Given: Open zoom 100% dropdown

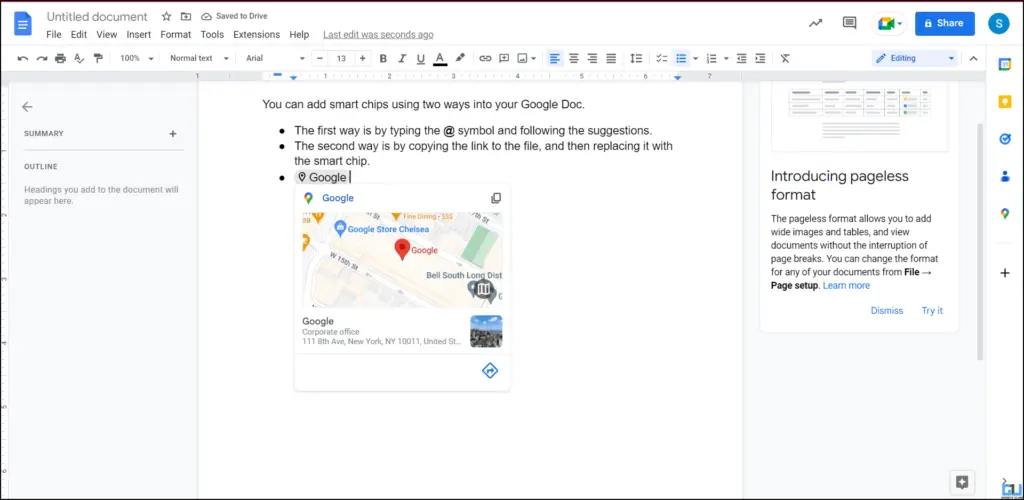Looking at the screenshot, I should pyautogui.click(x=136, y=58).
